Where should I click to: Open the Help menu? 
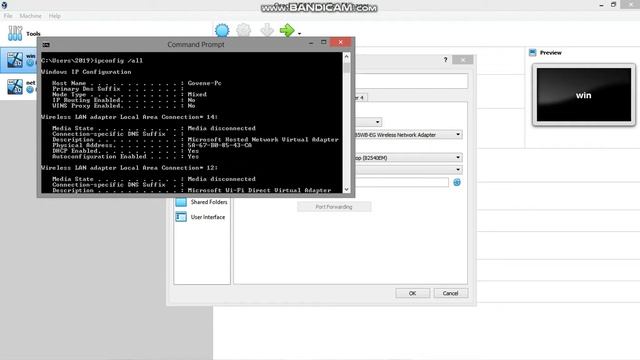coord(54,16)
